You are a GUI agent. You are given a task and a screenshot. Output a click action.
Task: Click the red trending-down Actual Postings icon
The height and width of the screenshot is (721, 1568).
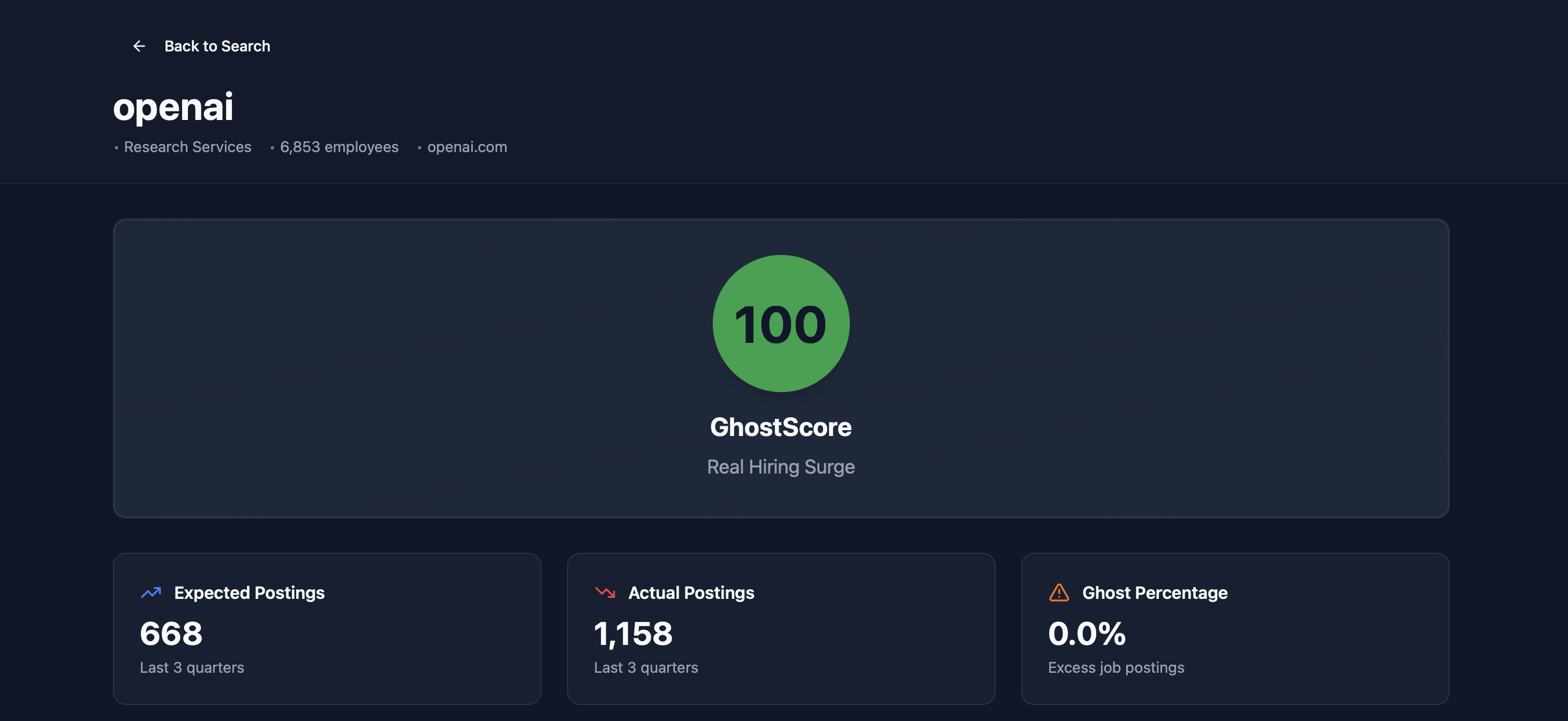point(605,592)
